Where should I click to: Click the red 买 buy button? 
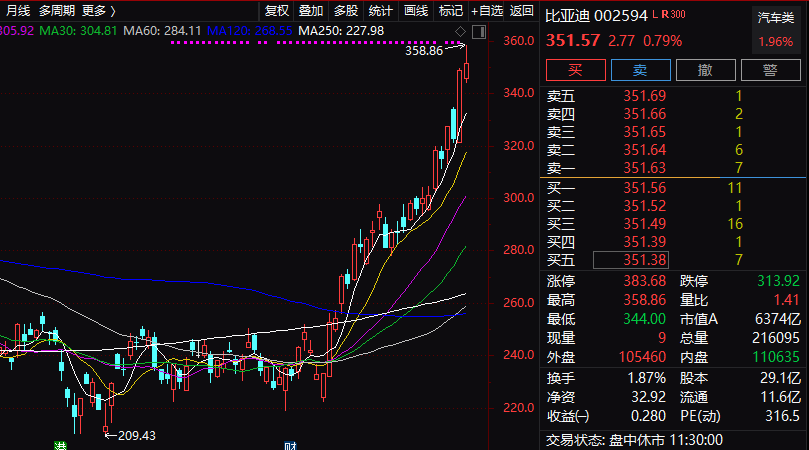click(x=576, y=70)
